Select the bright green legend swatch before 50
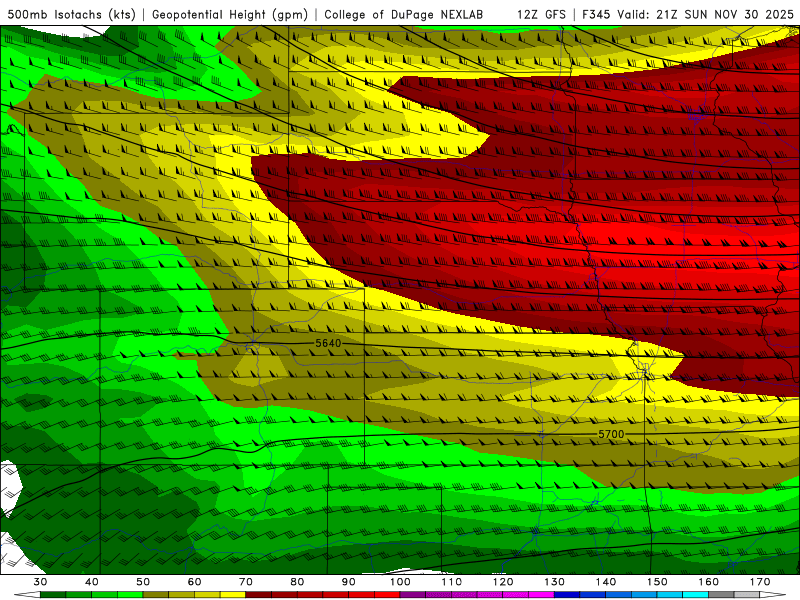 tap(130, 595)
